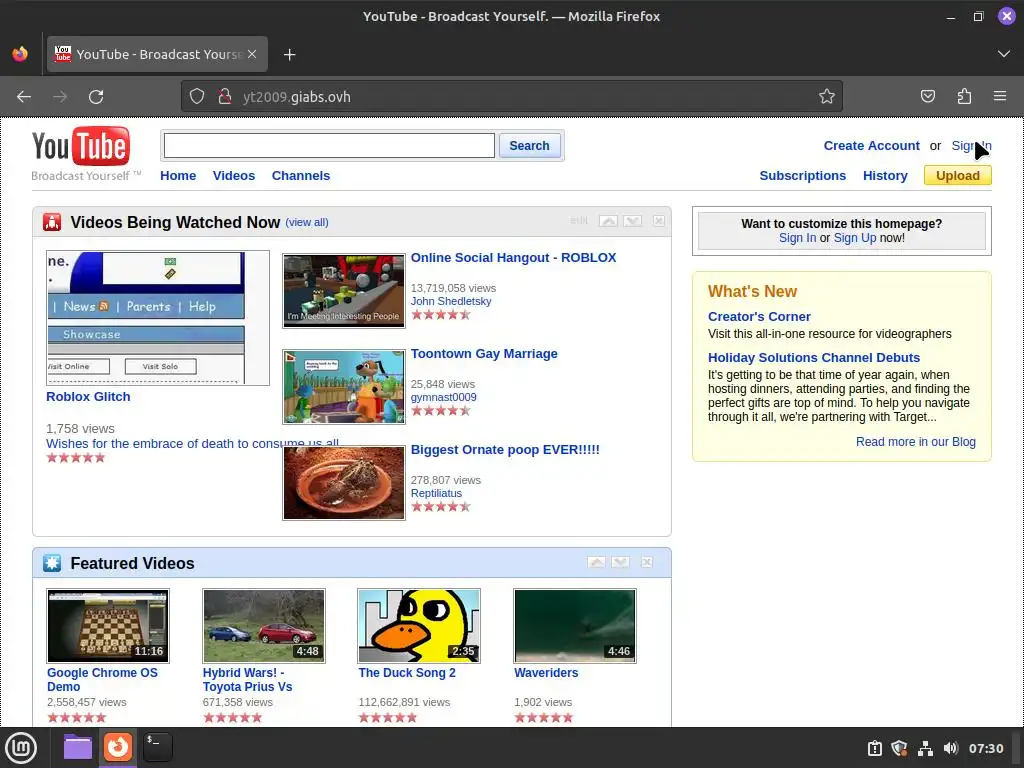Click the 07:30 clock in taskbar
Viewport: 1024px width, 768px height.
(x=985, y=748)
